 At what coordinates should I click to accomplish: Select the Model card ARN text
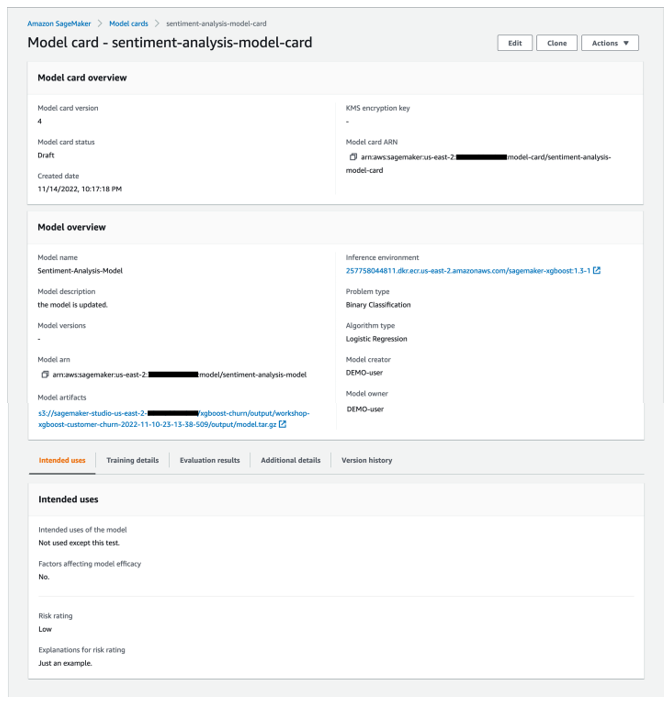tap(478, 164)
